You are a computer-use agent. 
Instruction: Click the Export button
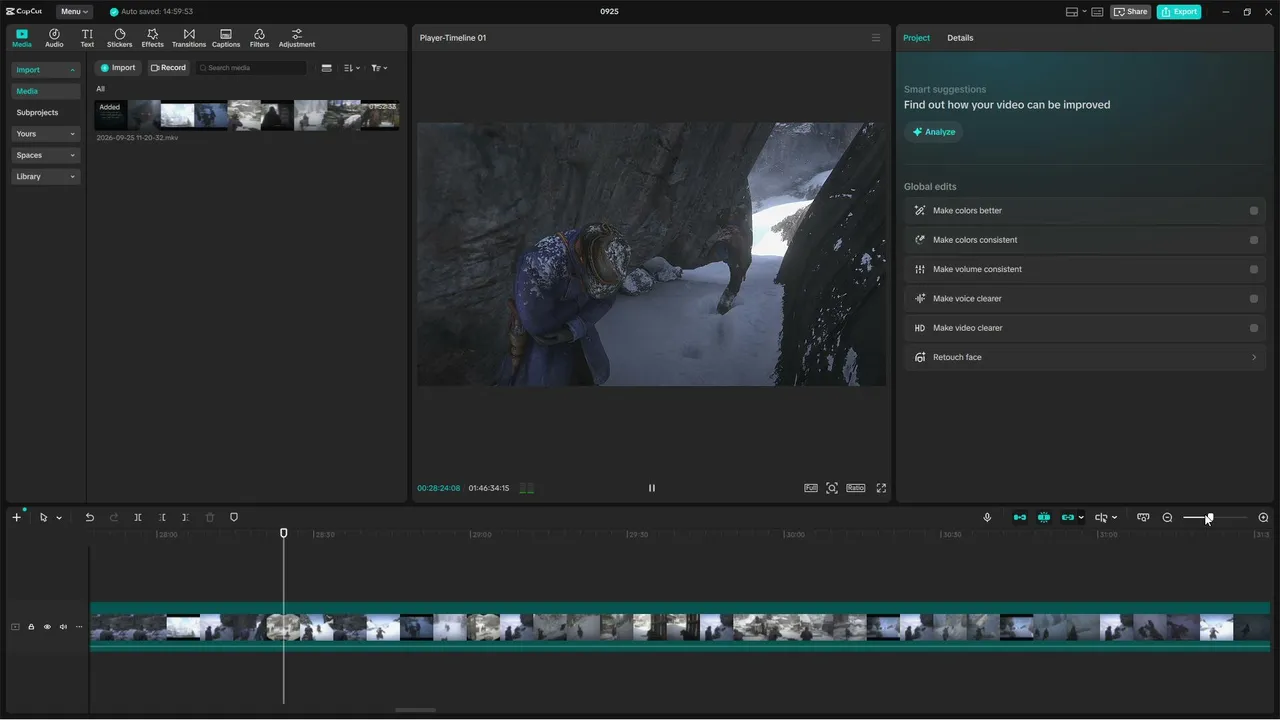tap(1179, 12)
